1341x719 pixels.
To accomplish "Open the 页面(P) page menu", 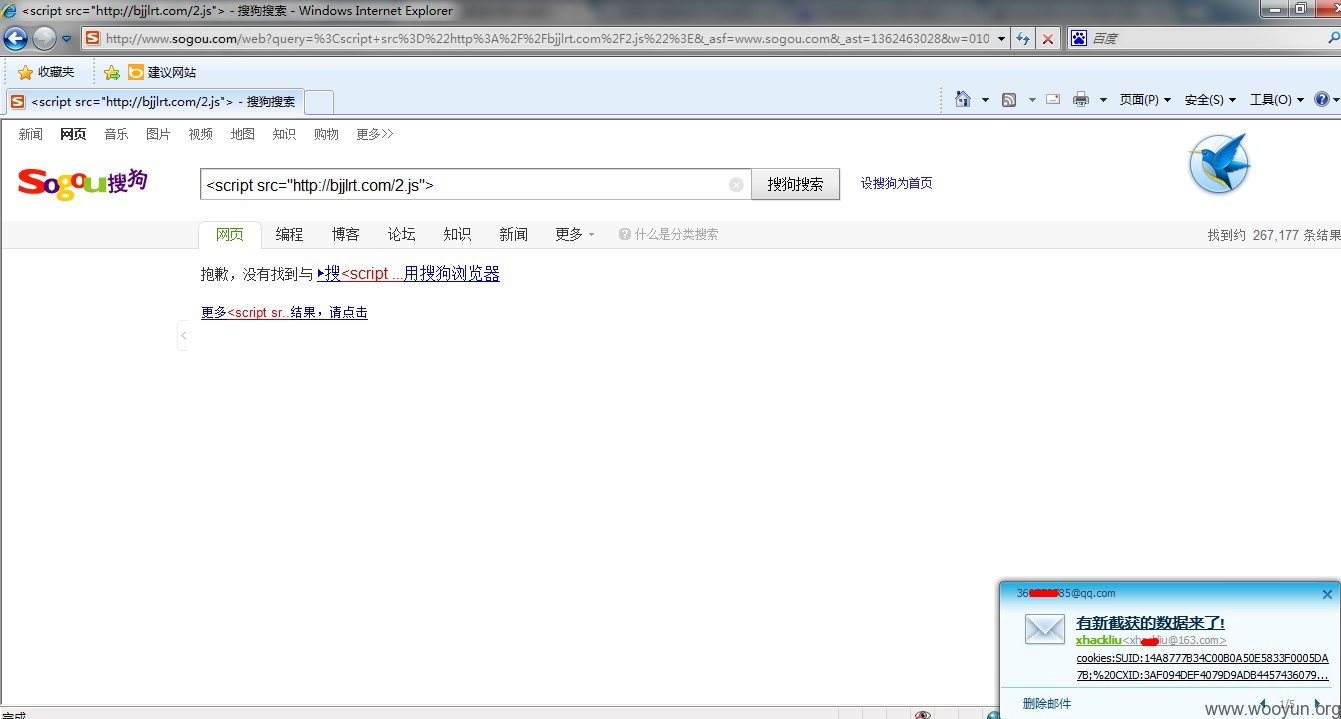I will (1145, 99).
